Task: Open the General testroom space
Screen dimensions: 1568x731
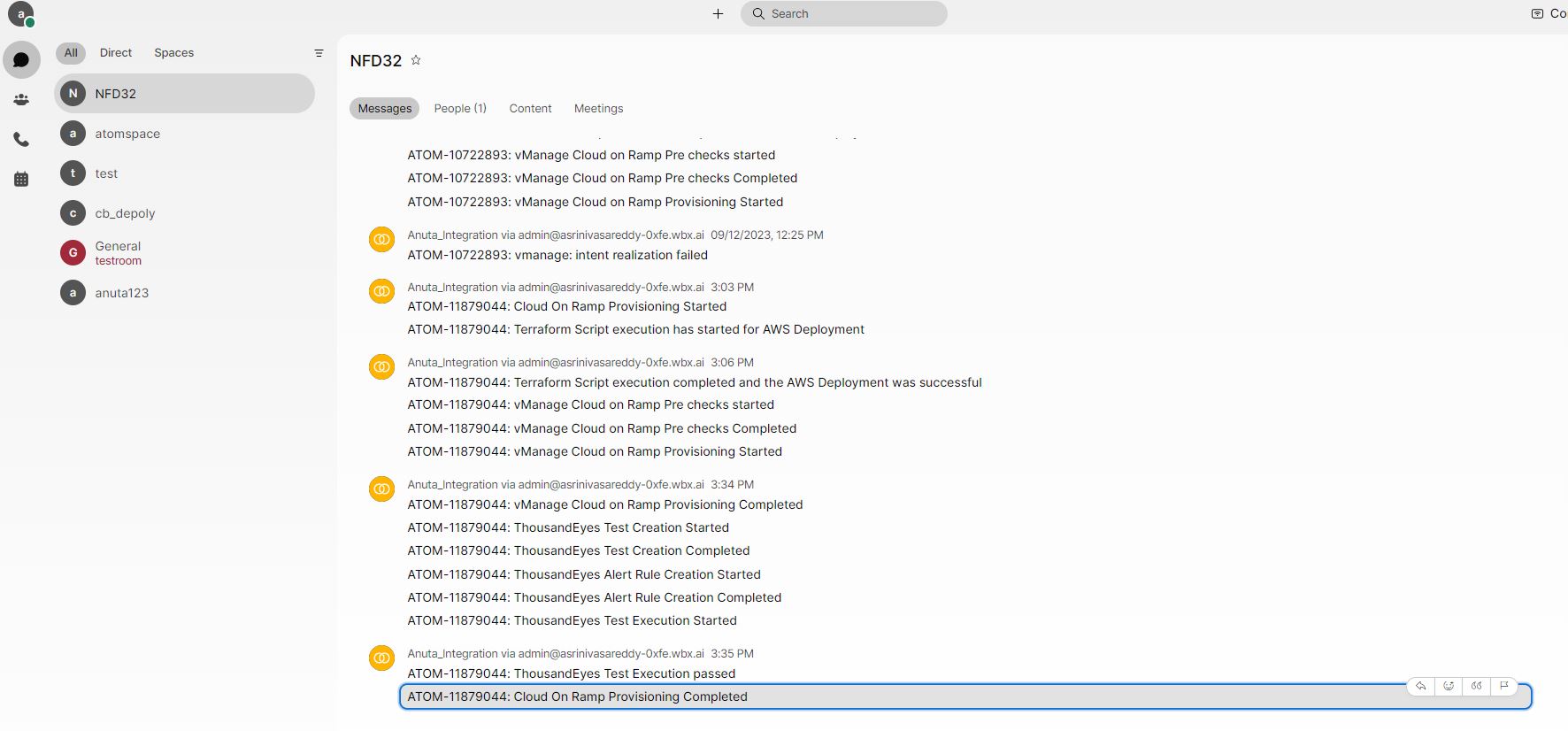Action: tap(184, 253)
